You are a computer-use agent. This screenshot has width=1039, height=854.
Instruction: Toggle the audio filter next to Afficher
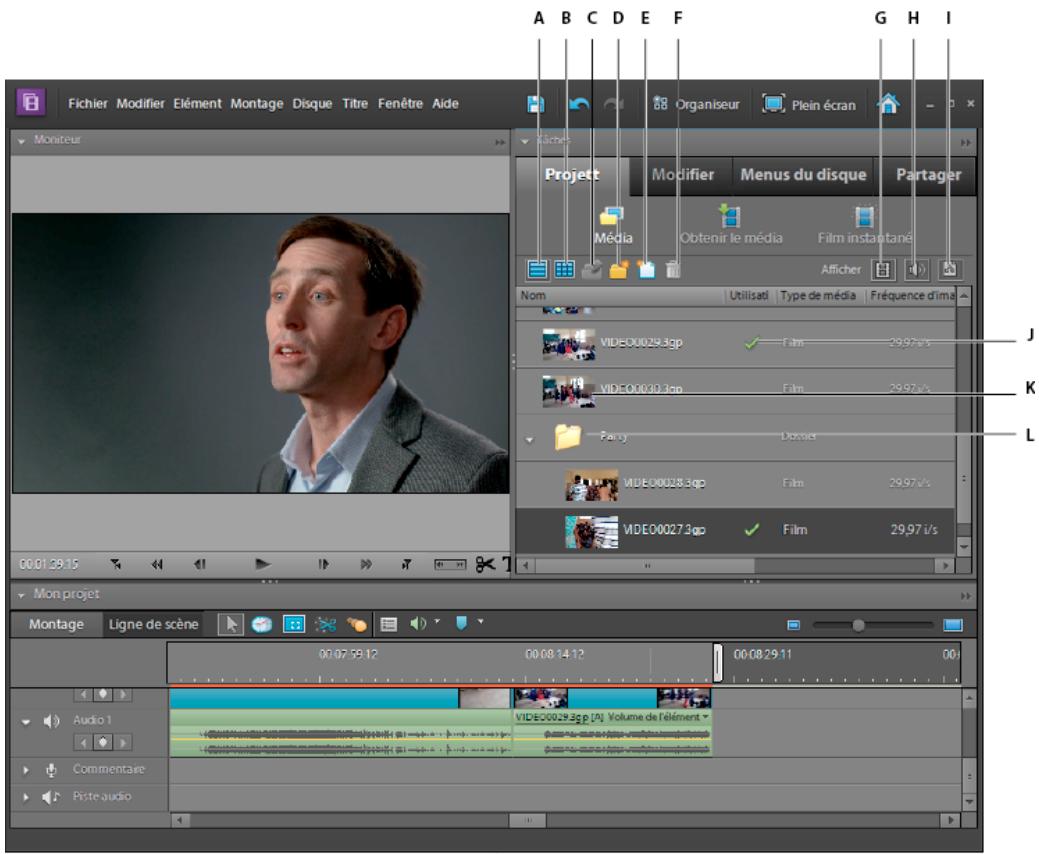click(914, 270)
